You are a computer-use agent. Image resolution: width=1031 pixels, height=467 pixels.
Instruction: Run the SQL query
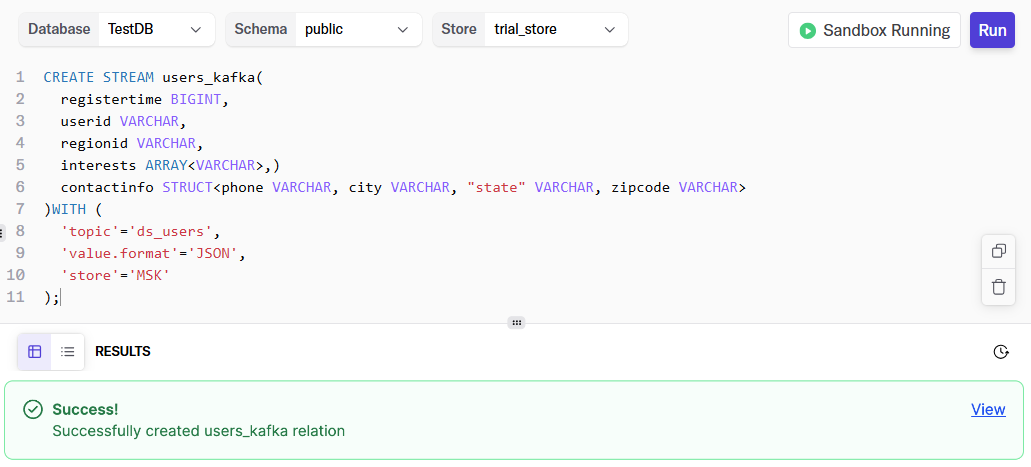pos(992,30)
